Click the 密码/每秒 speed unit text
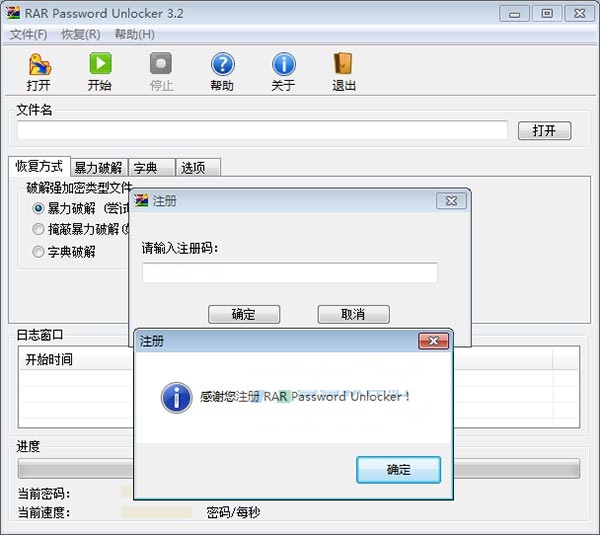 pos(233,512)
